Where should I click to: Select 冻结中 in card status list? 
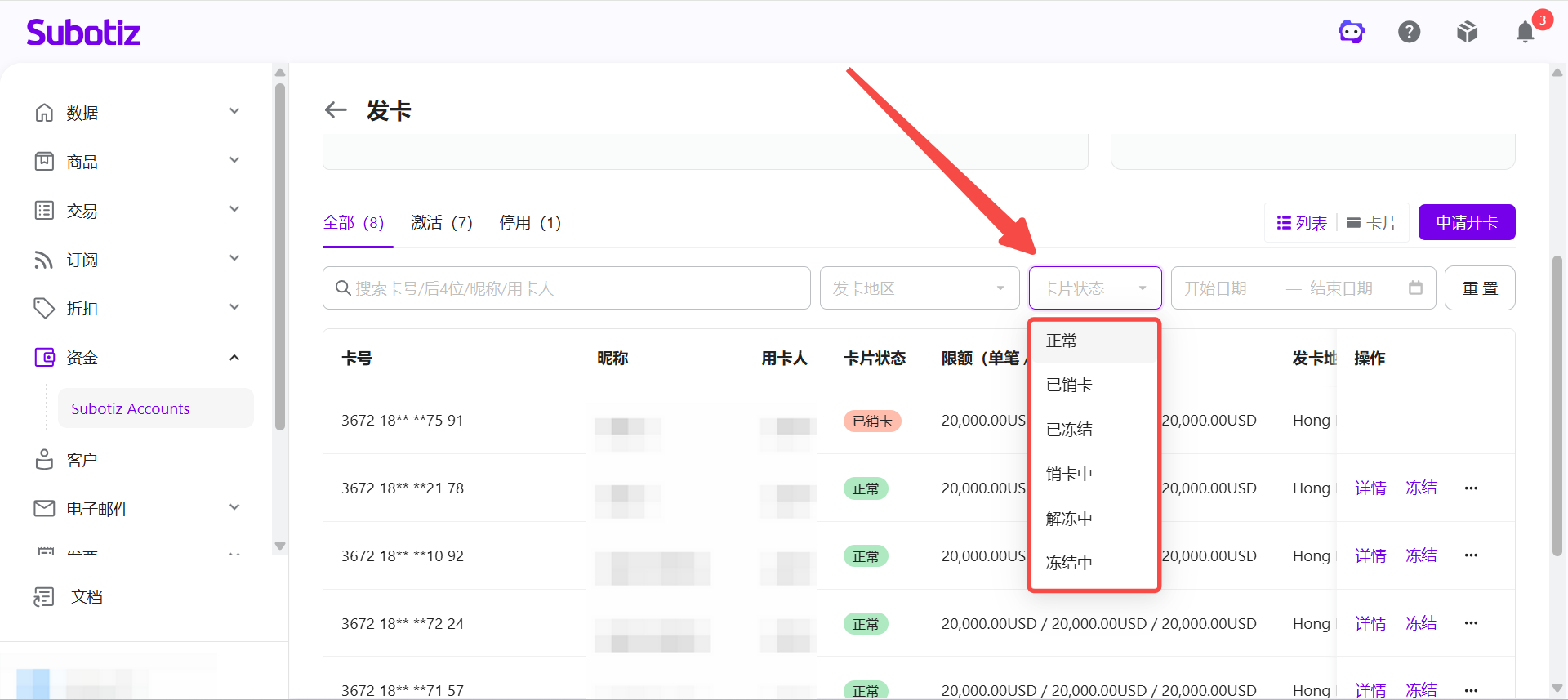[1094, 563]
